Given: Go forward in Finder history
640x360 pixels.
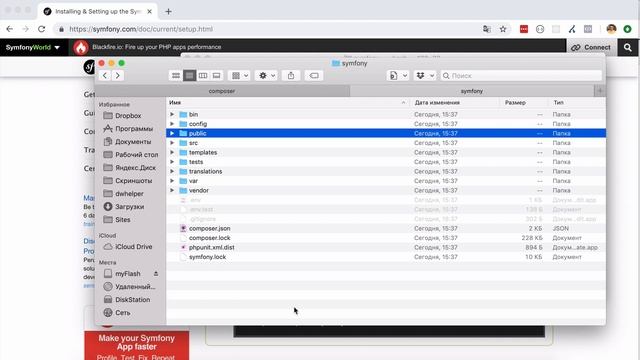Looking at the screenshot, I should click(x=118, y=76).
